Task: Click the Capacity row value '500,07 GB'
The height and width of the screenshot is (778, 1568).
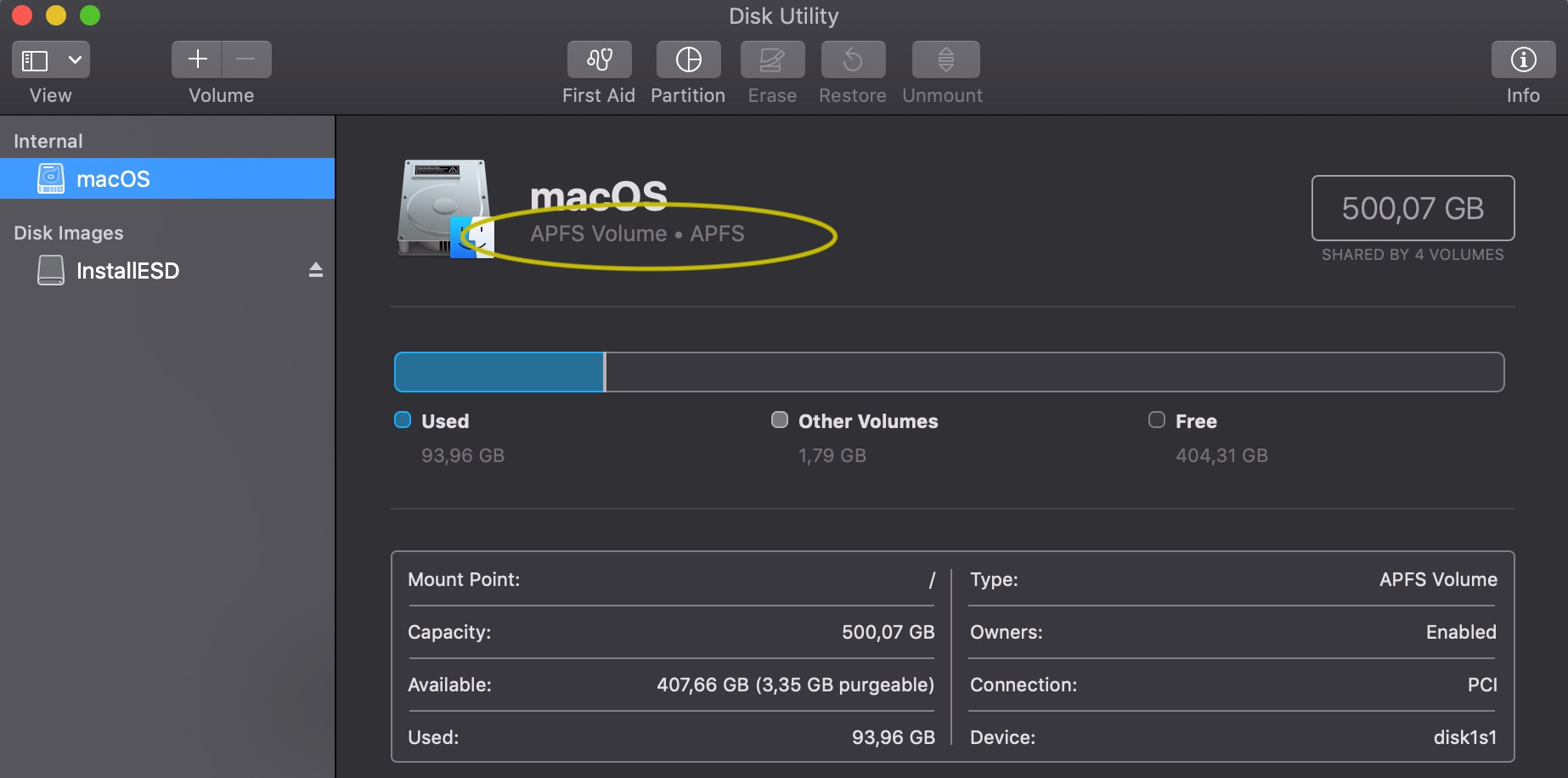Action: point(888,632)
